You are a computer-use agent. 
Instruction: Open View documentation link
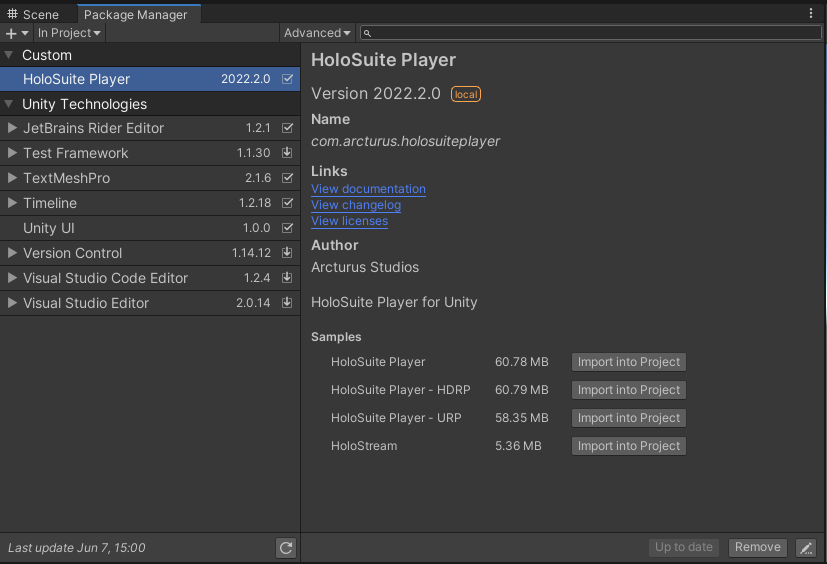coord(368,189)
